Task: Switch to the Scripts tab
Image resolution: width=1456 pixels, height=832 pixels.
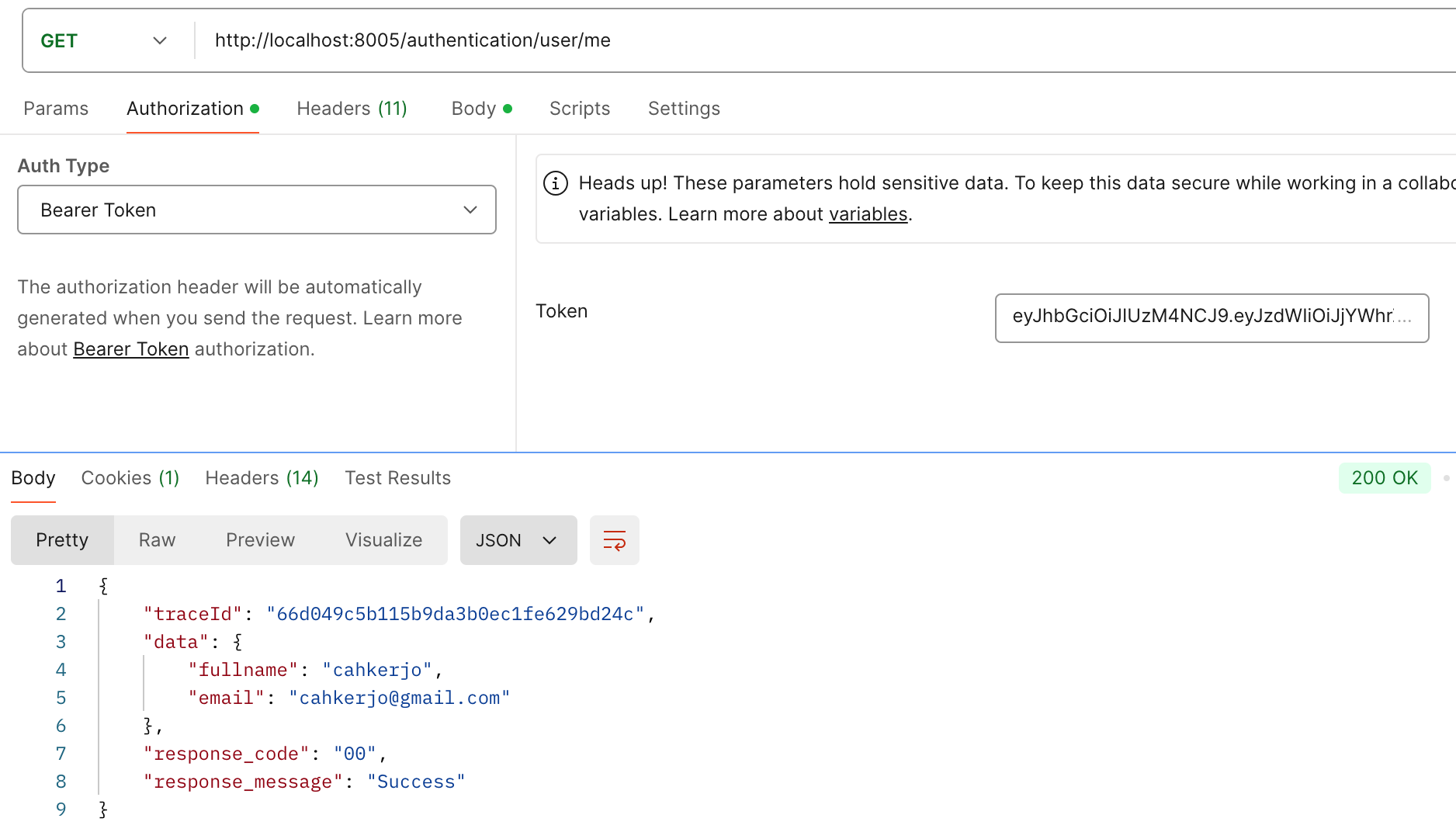Action: pyautogui.click(x=580, y=109)
